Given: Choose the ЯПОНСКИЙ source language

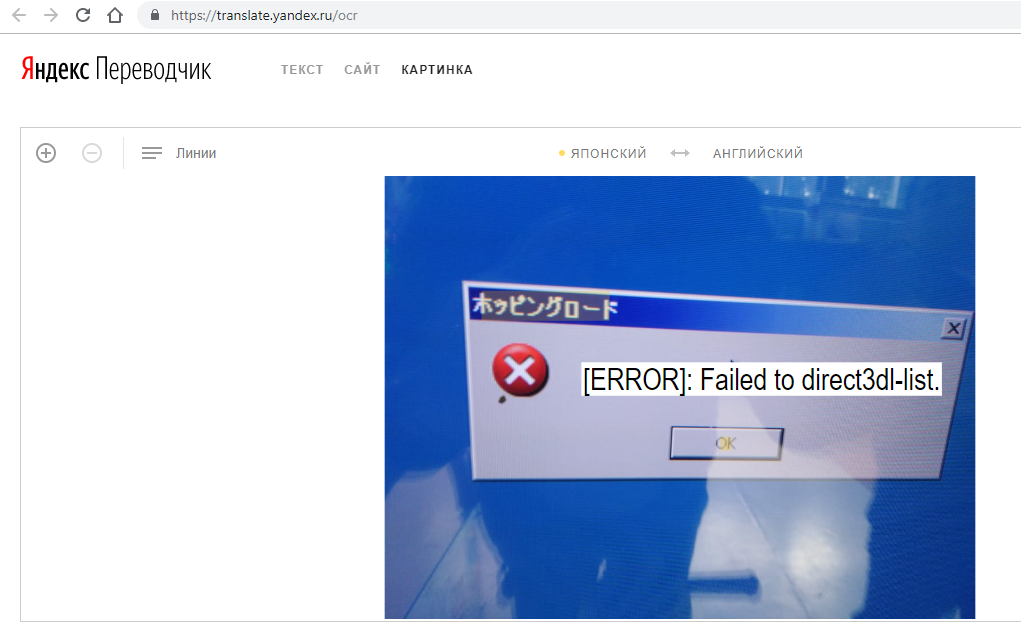Looking at the screenshot, I should click(608, 153).
